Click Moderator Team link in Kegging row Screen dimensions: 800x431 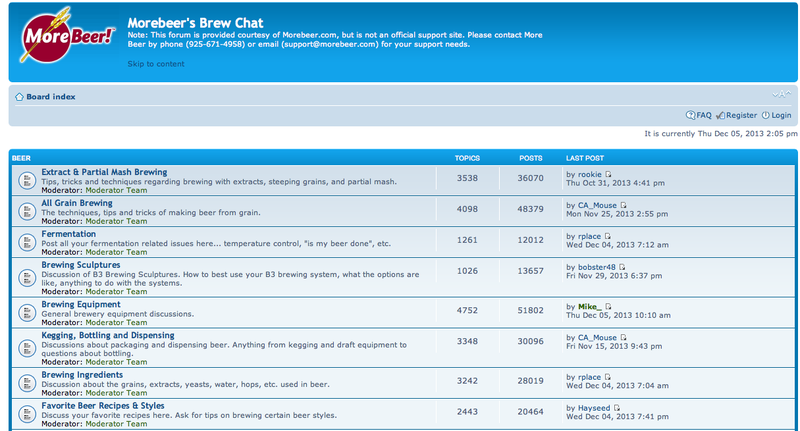point(116,362)
